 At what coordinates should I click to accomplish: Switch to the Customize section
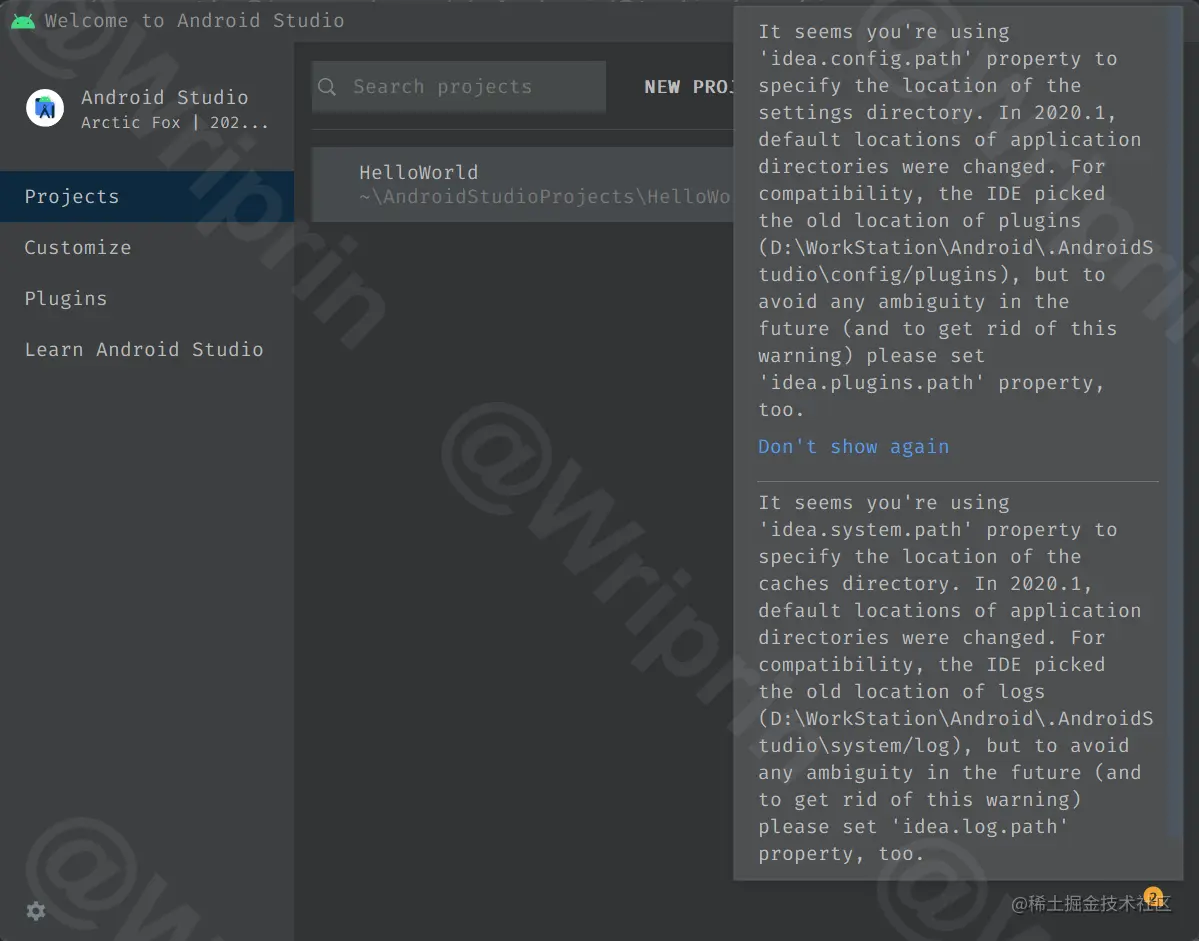[77, 247]
